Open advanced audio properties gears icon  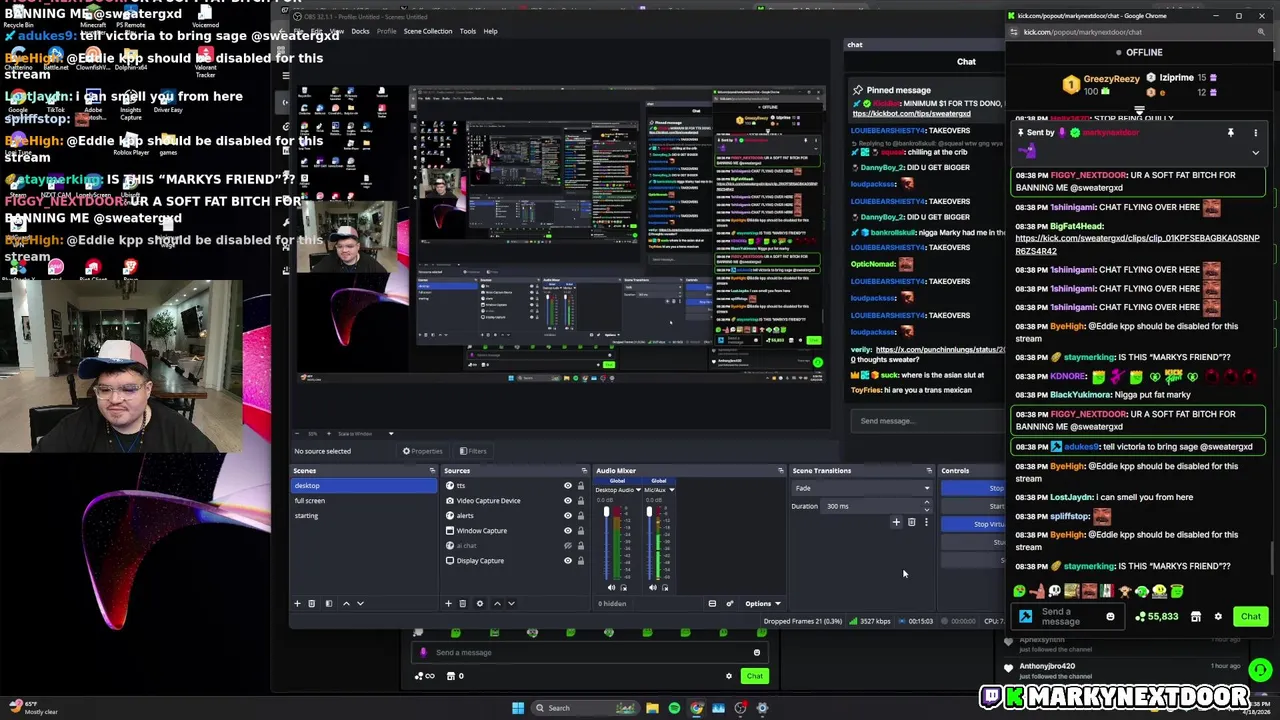click(x=729, y=603)
